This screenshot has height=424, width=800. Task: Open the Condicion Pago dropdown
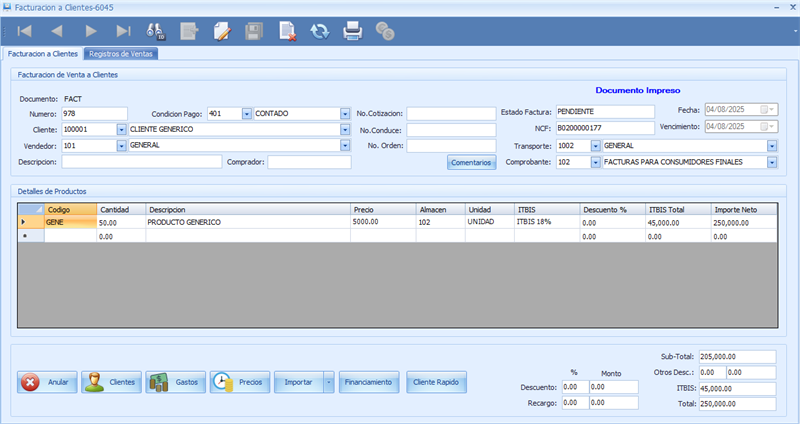point(247,113)
